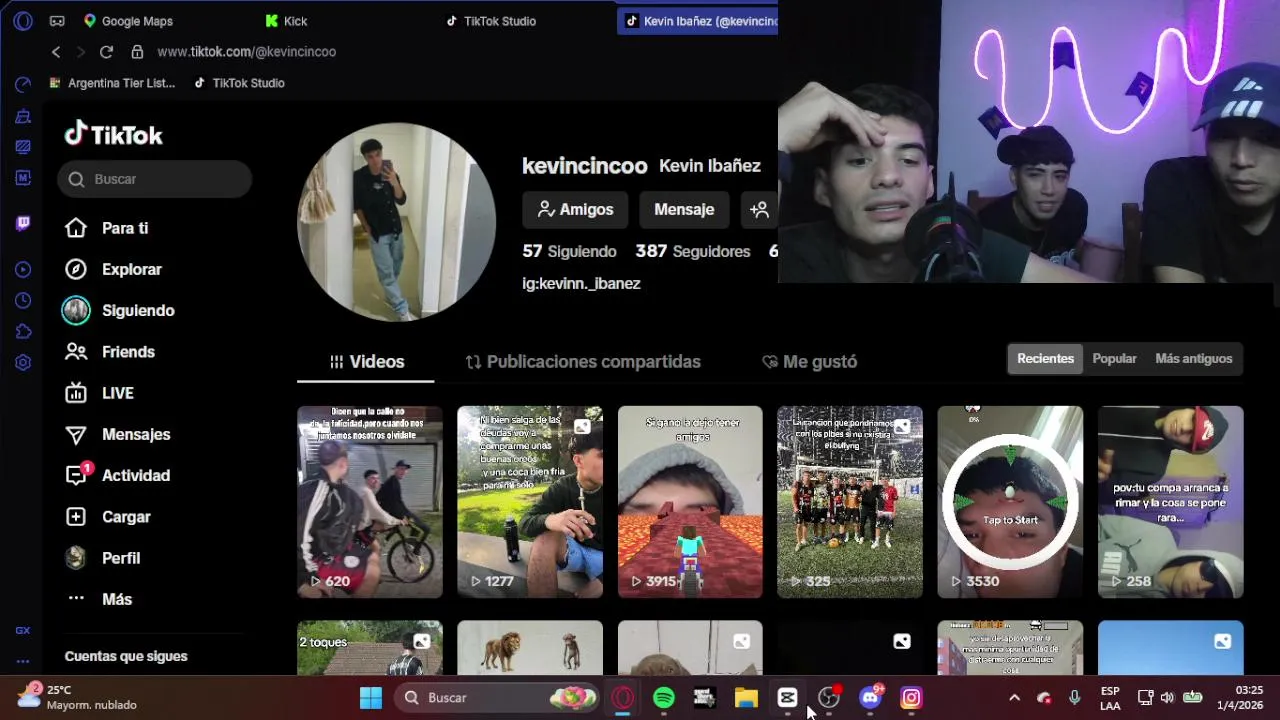The height and width of the screenshot is (720, 1280).
Task: Click the Windows Start button
Action: pos(371,698)
